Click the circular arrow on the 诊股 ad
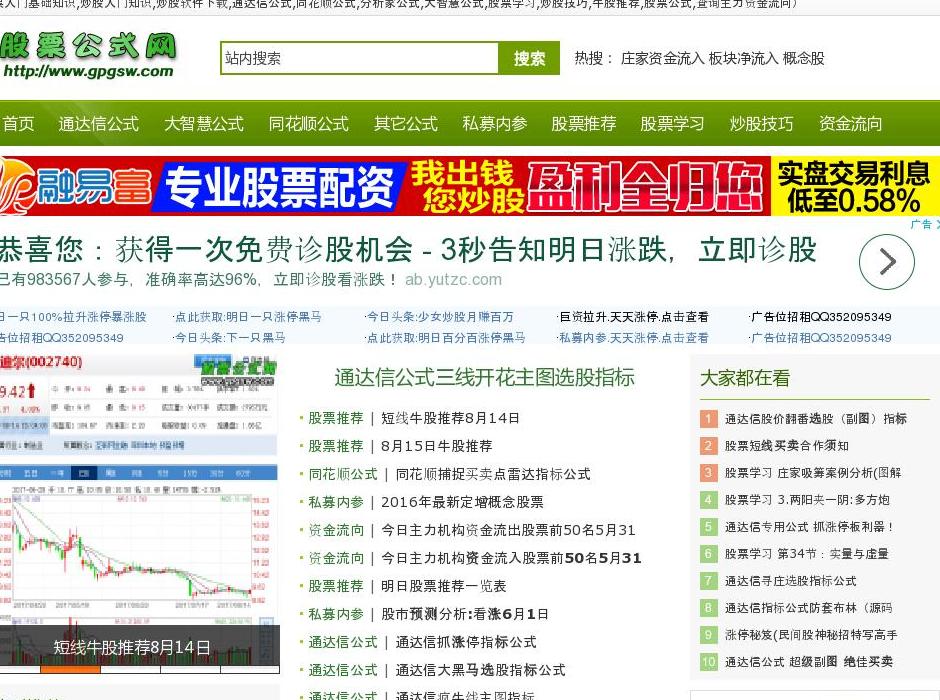 887,262
